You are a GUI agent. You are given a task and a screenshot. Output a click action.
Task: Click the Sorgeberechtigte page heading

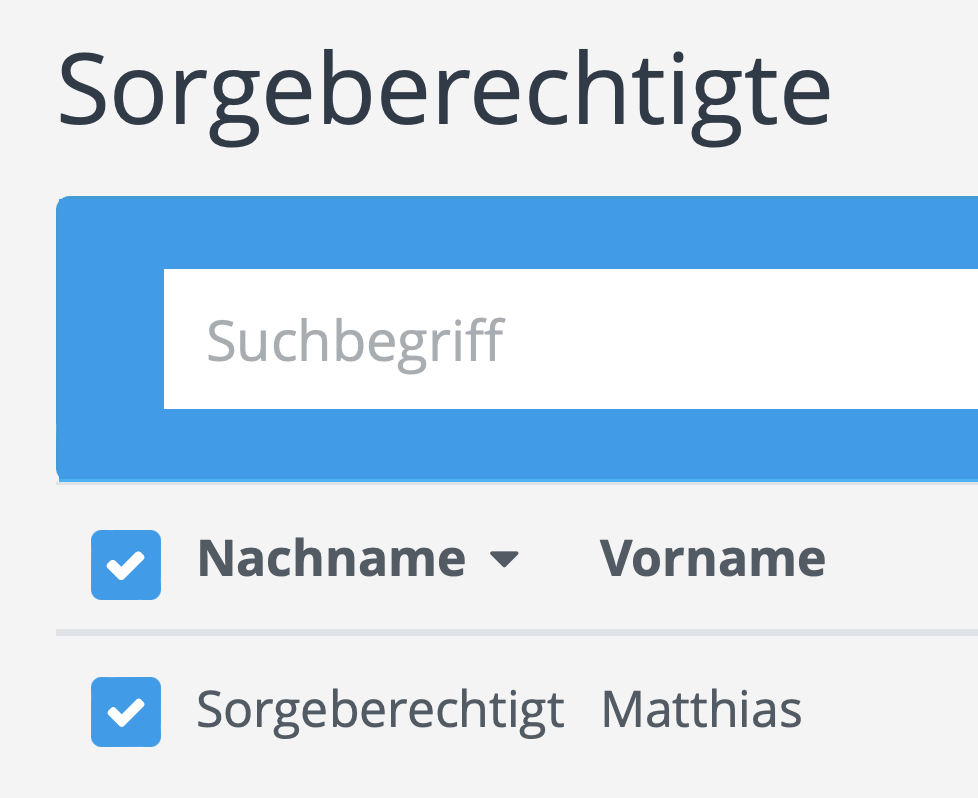(x=445, y=92)
